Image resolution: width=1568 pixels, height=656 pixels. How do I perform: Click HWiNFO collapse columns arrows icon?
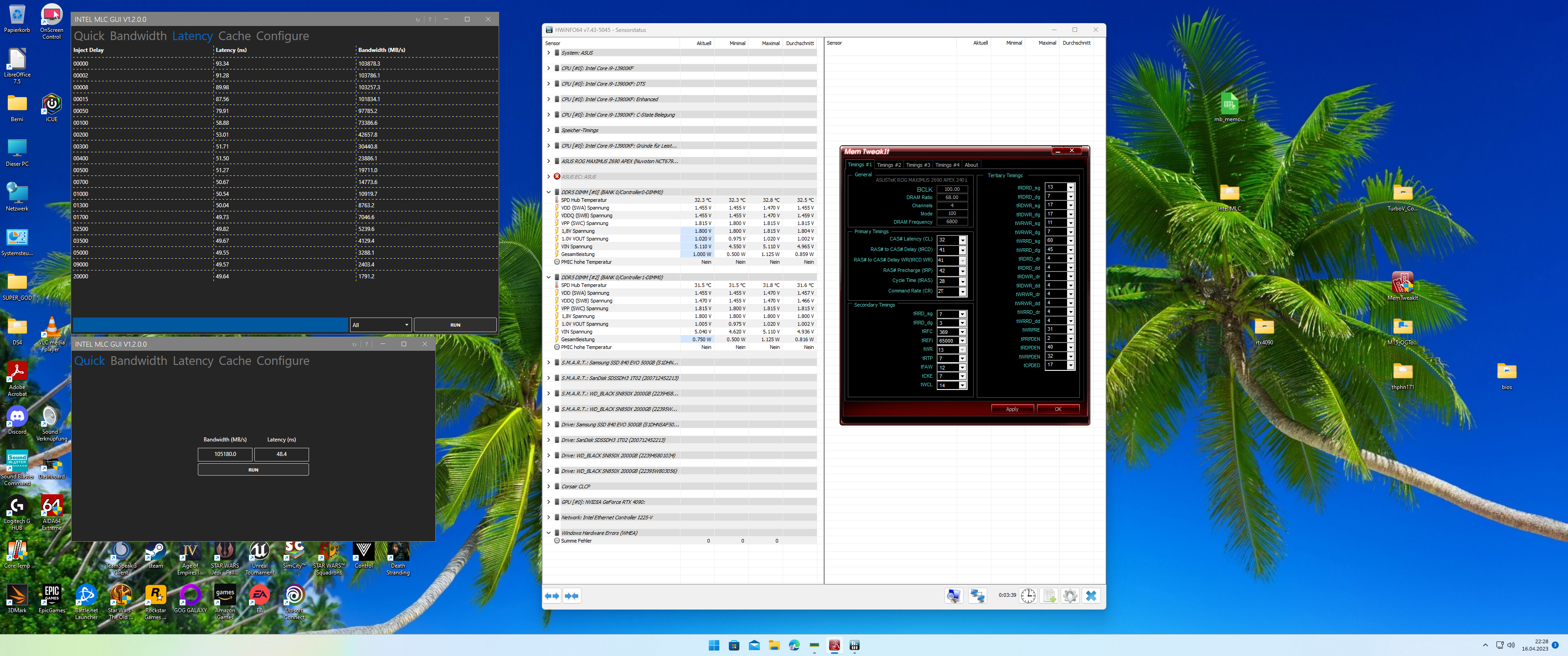(572, 596)
